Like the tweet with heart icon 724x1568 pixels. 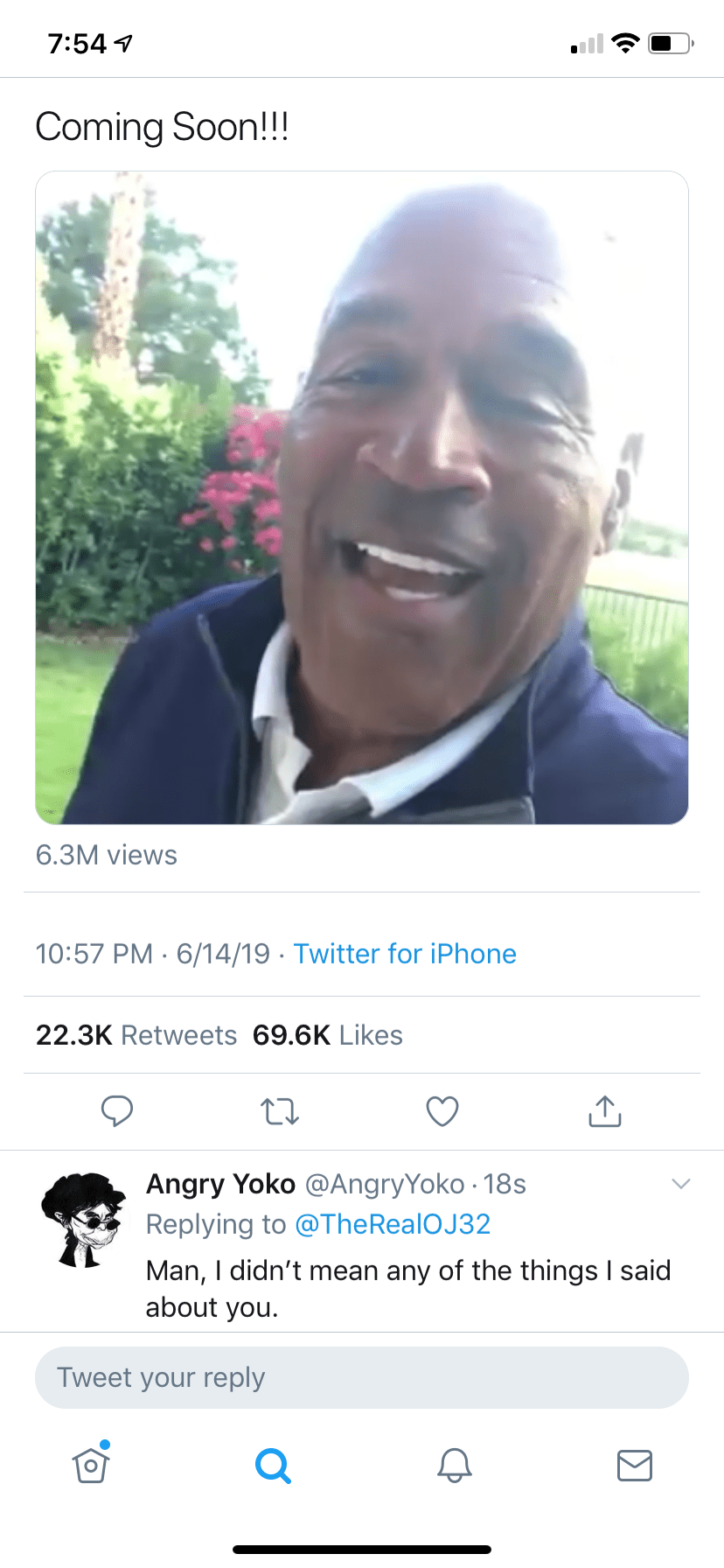442,1111
